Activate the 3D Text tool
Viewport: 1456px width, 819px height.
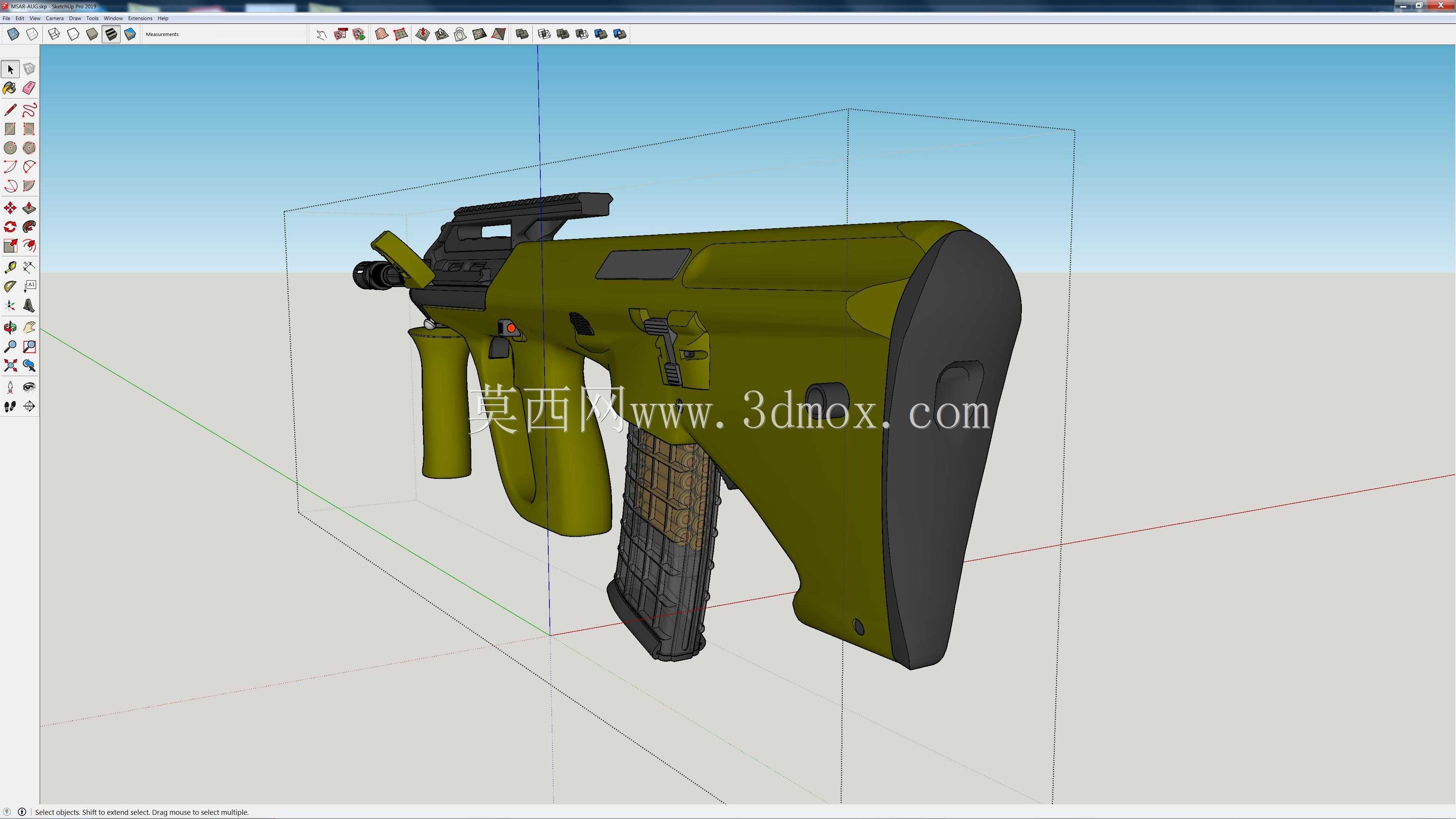click(30, 306)
